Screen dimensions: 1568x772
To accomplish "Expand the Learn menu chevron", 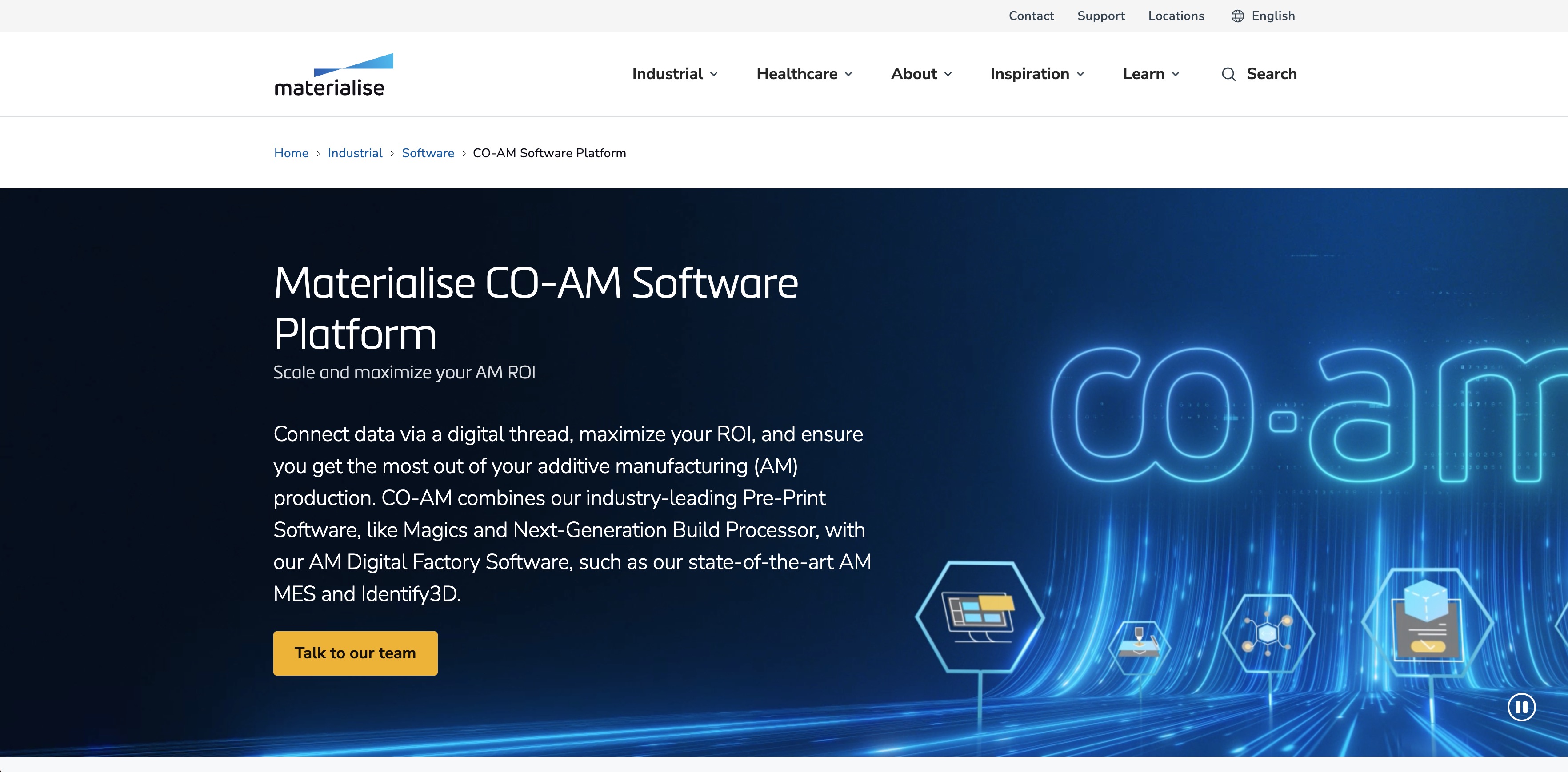I will click(x=1176, y=74).
